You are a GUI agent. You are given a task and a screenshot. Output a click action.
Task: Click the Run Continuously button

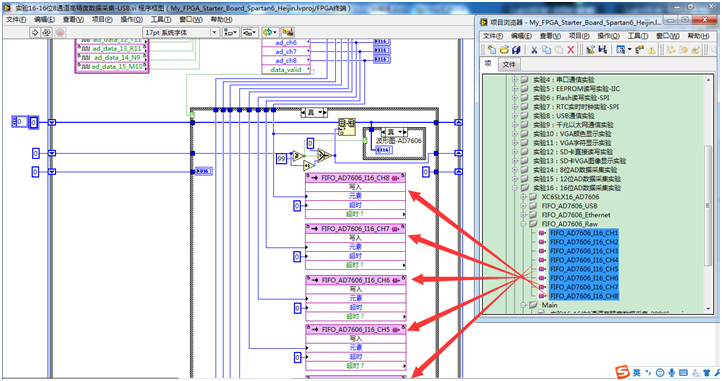[47, 32]
